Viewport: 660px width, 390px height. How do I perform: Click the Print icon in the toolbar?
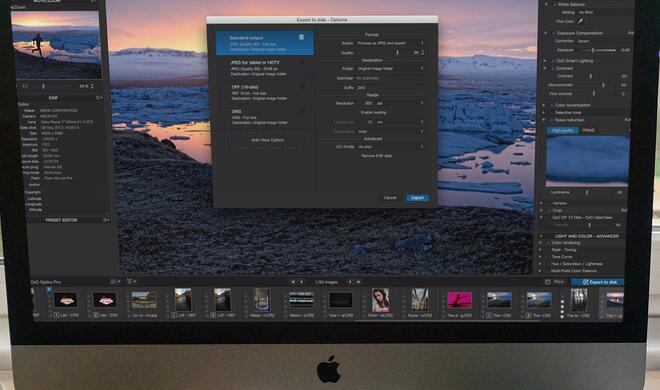point(548,282)
